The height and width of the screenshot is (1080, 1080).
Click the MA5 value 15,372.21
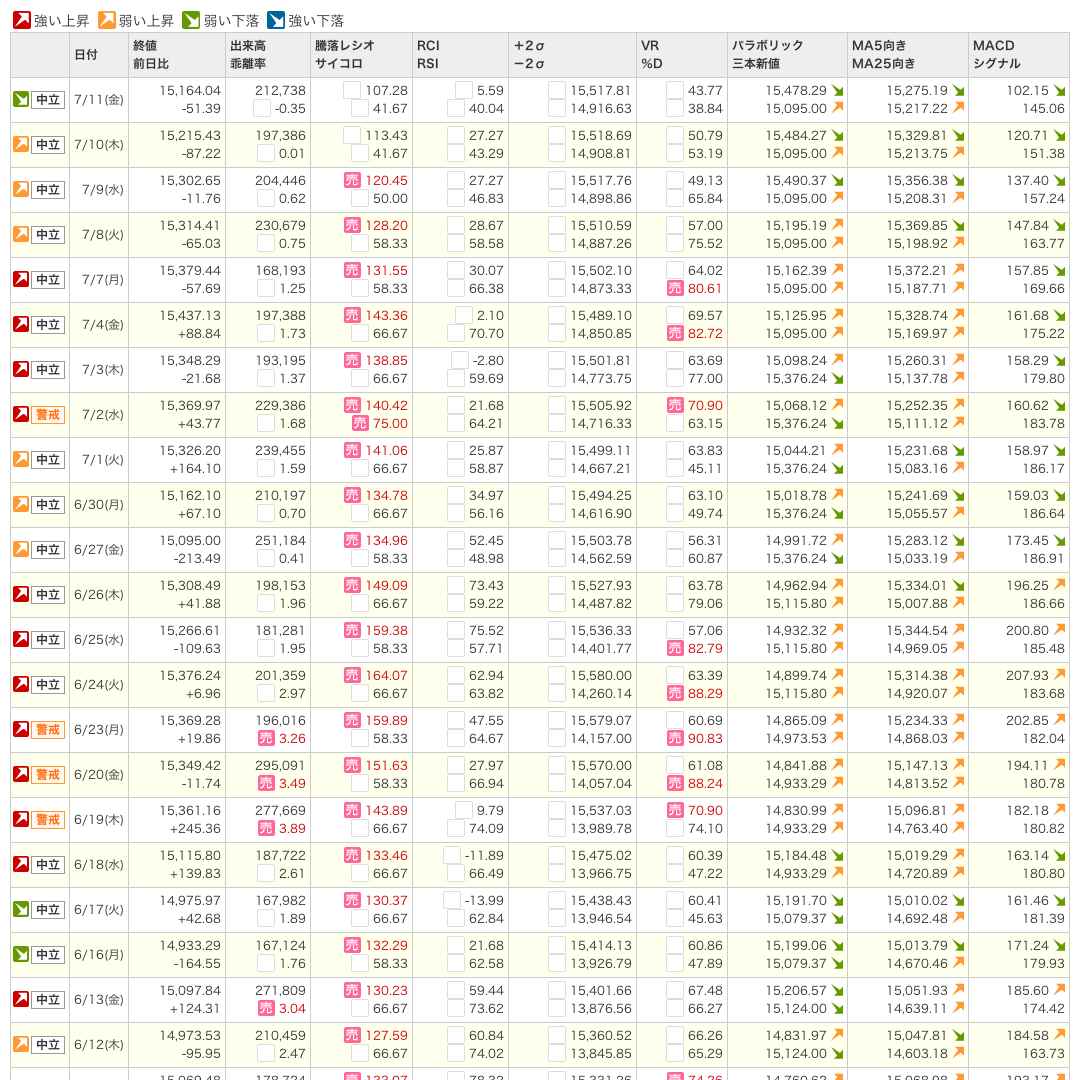tap(917, 271)
